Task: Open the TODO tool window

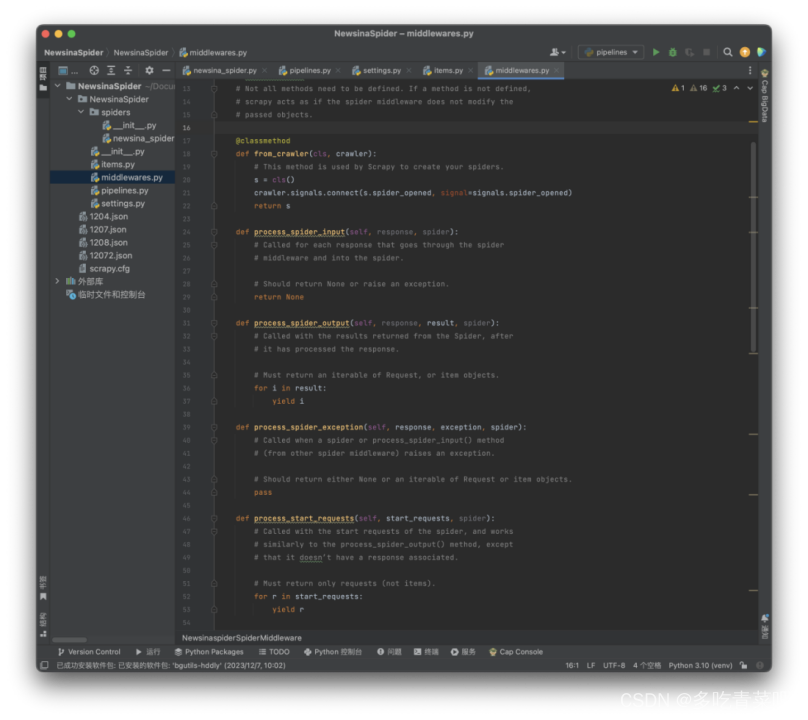Action: tap(274, 652)
